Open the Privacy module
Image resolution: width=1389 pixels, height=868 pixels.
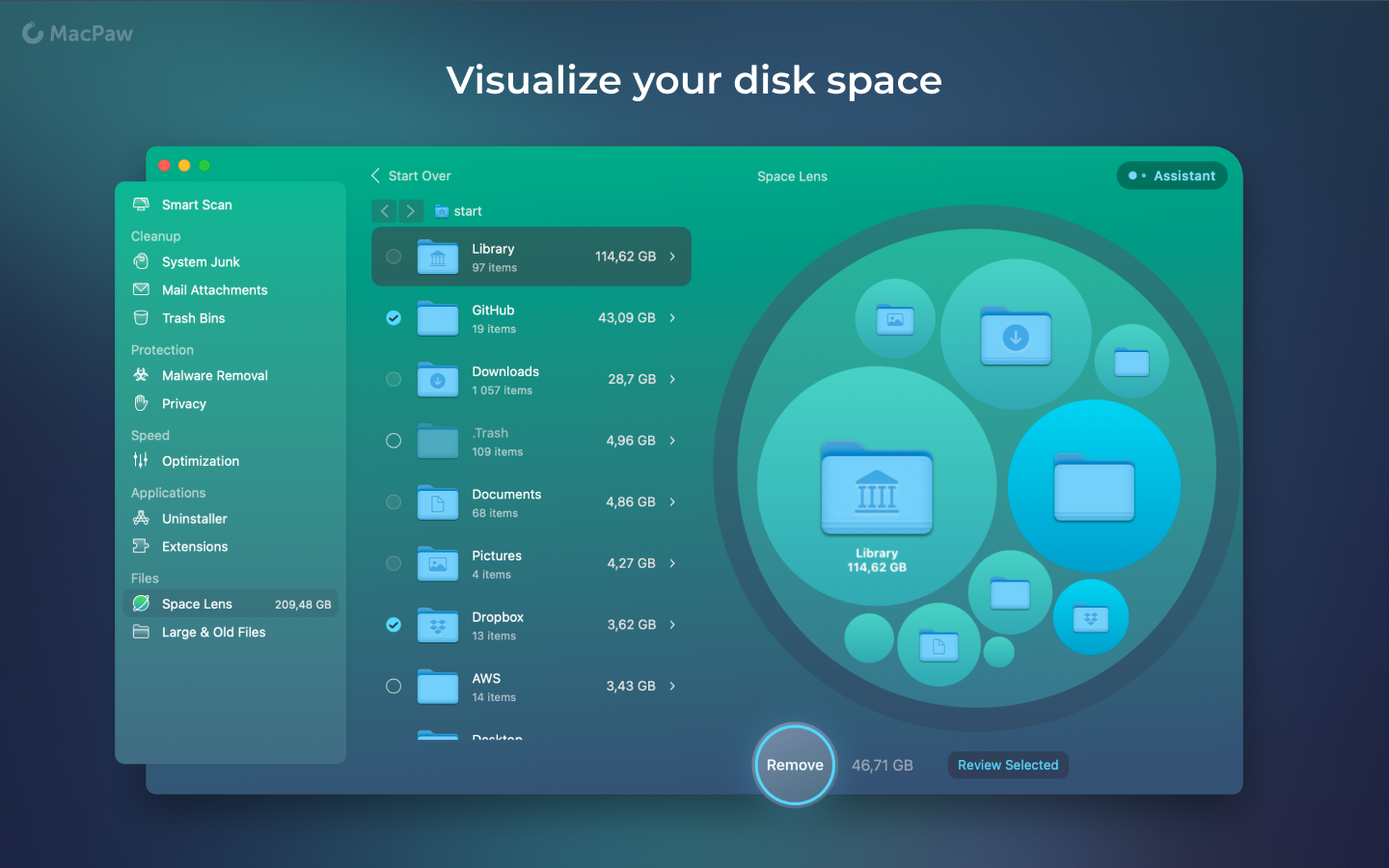point(230,403)
